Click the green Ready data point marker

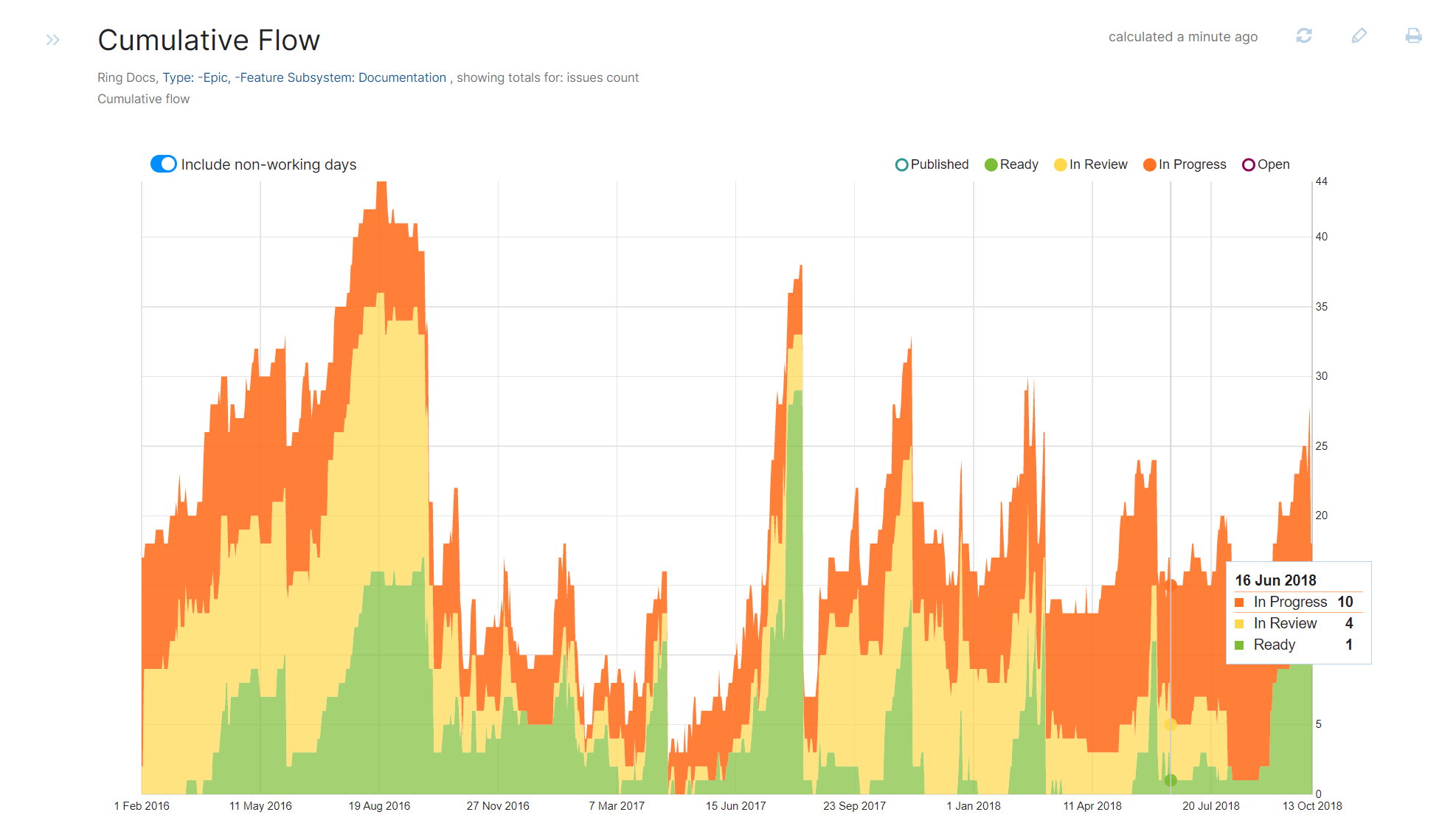pos(1171,780)
